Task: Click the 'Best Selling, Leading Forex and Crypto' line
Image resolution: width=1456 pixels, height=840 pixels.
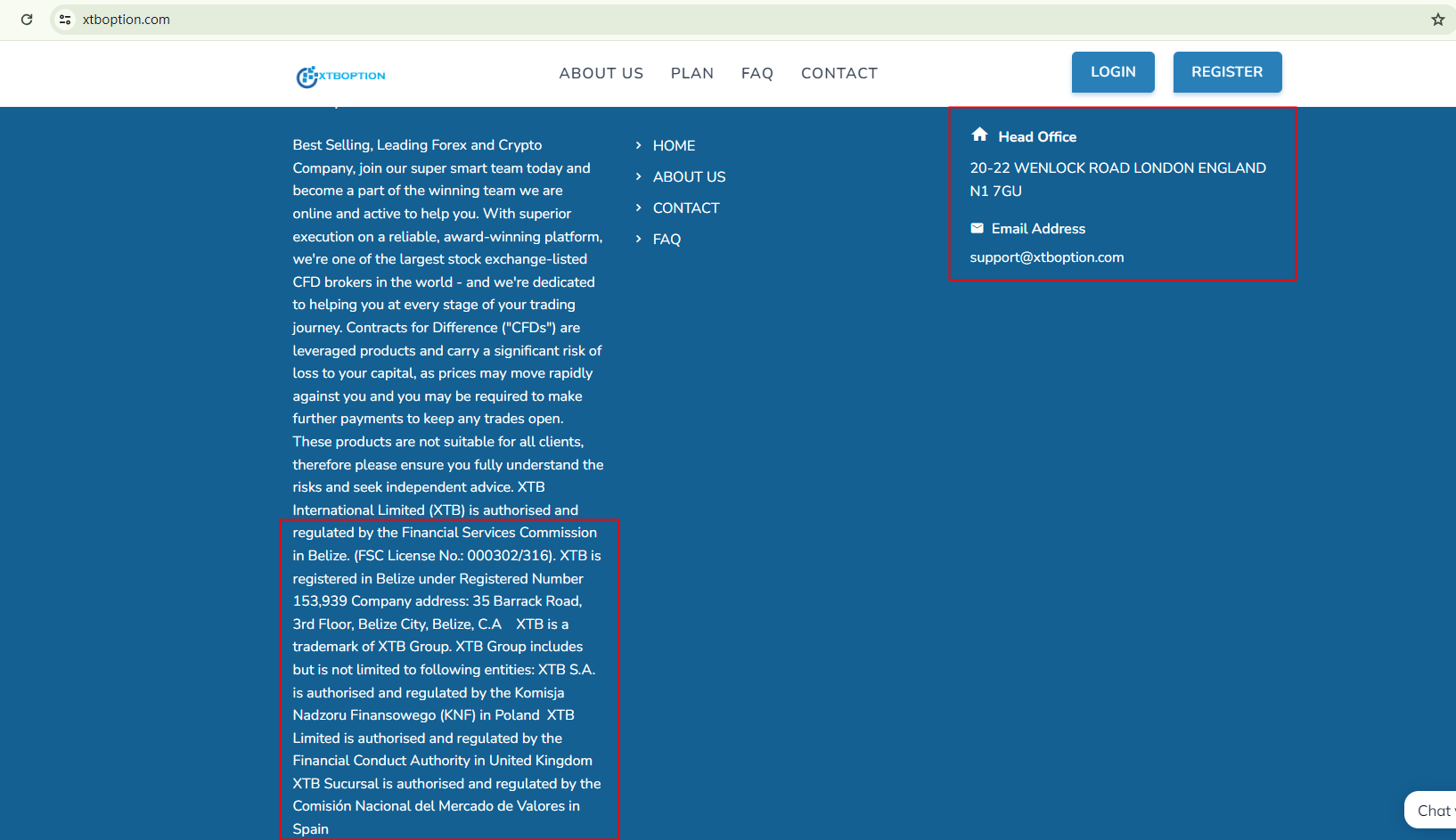Action: pos(417,145)
